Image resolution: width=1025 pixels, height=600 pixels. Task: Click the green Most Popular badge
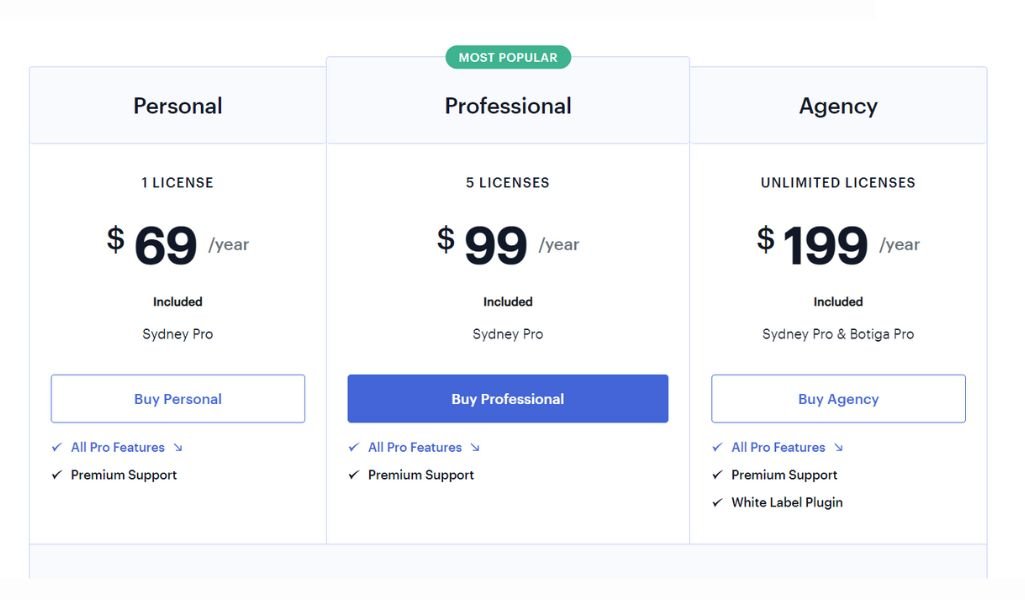[x=508, y=58]
